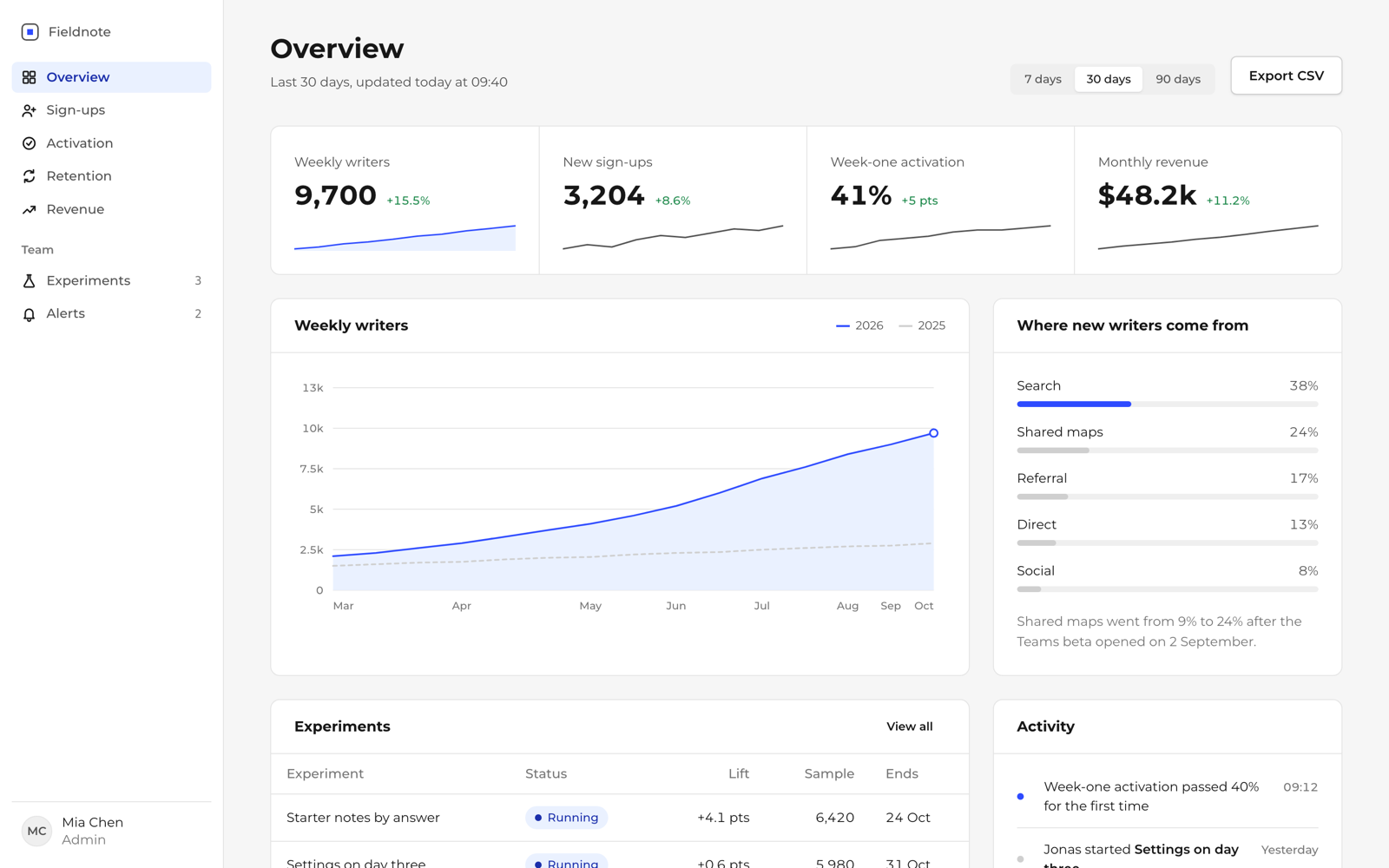Click the Export CSV button
Screen dimensions: 1389x868
pyautogui.click(x=1286, y=76)
